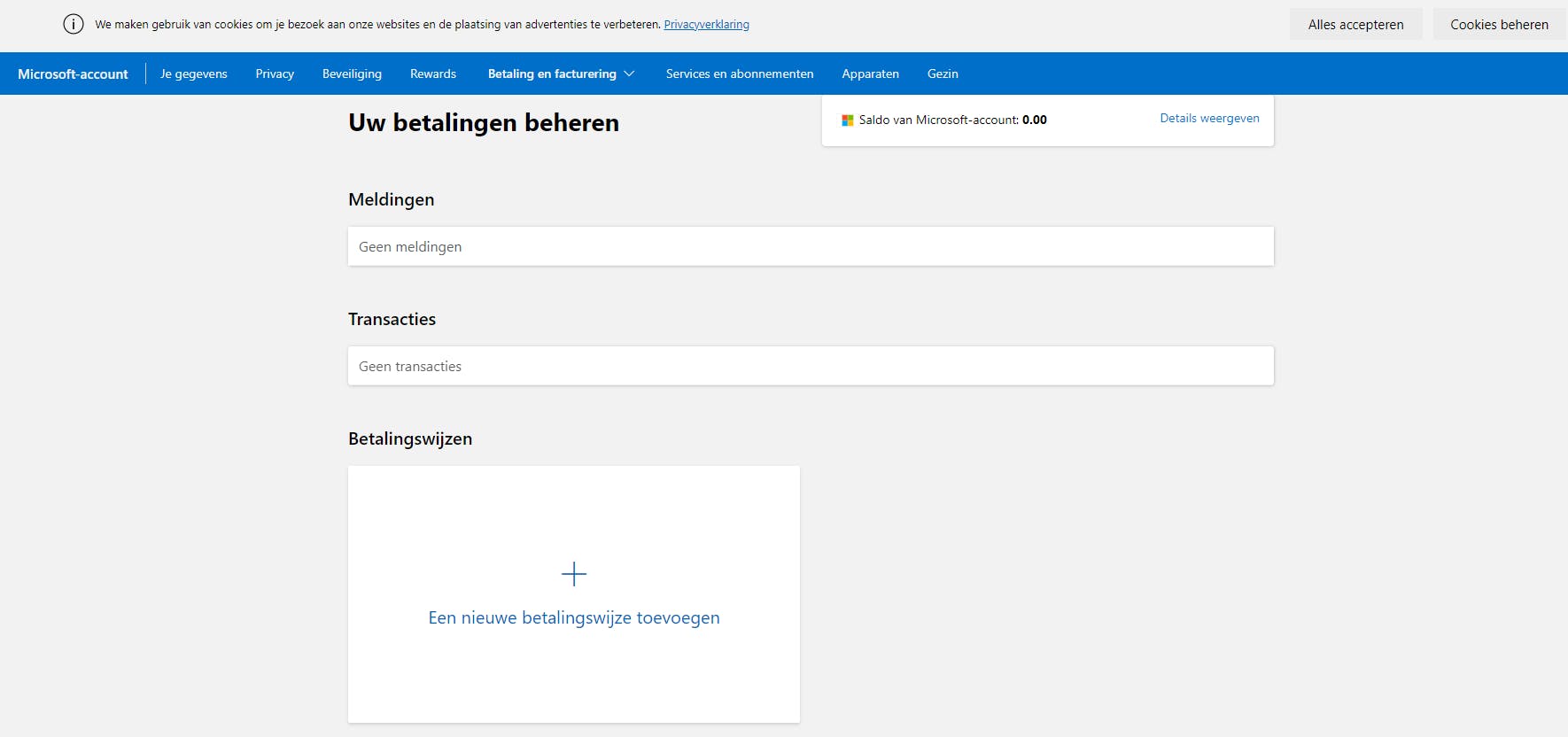Click the Transacties section heading
The height and width of the screenshot is (737, 1568).
[392, 319]
